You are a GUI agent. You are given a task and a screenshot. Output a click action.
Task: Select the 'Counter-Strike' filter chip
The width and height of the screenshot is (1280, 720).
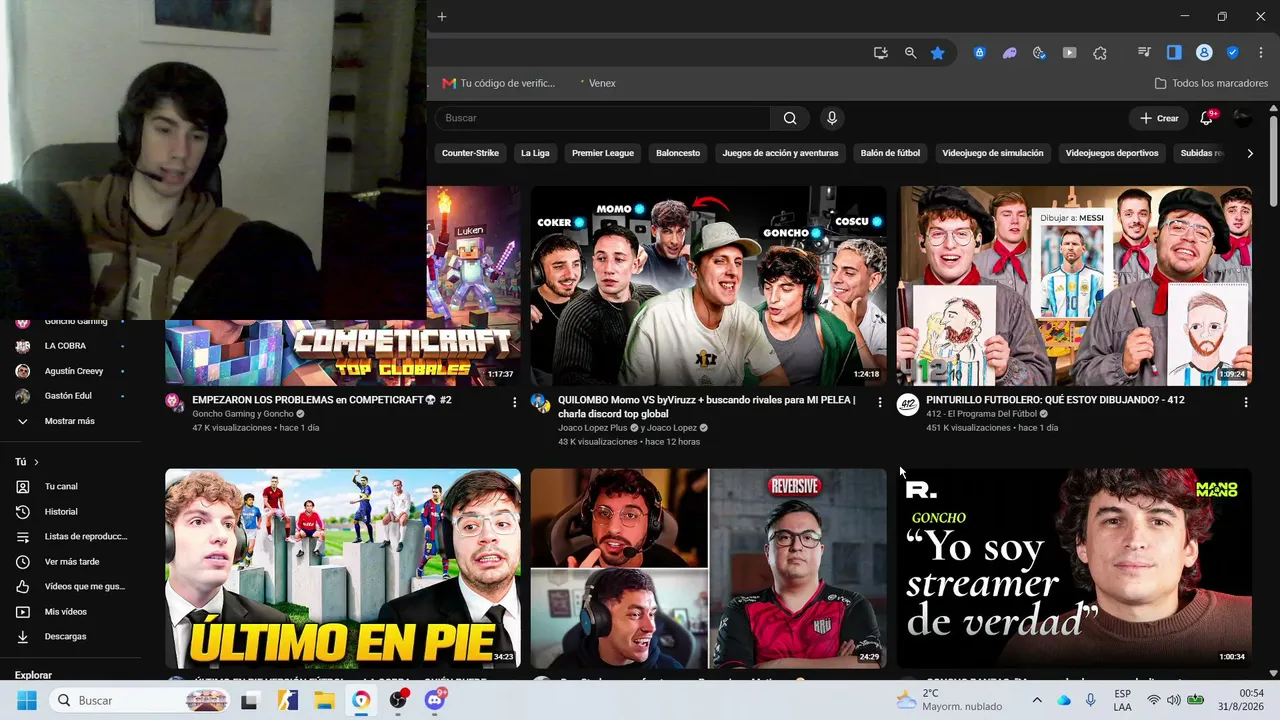coord(470,153)
